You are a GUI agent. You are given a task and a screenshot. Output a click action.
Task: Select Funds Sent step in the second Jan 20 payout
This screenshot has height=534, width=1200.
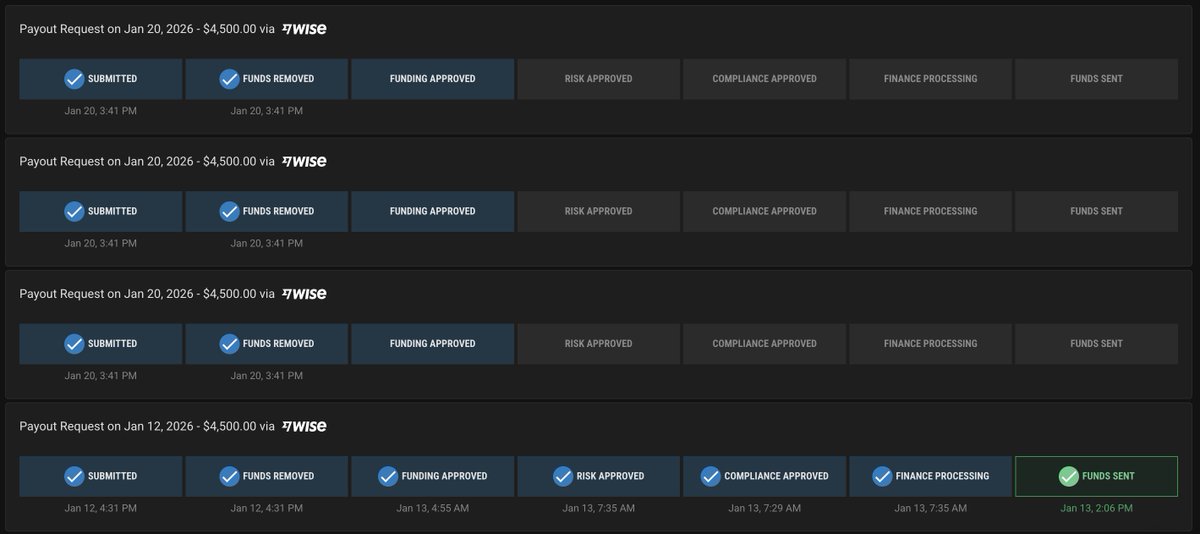coord(1097,211)
